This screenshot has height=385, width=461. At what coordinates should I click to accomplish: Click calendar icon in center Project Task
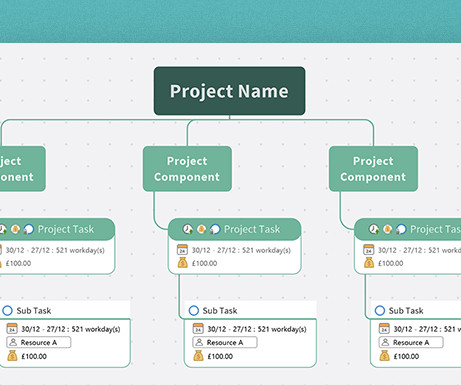182,250
